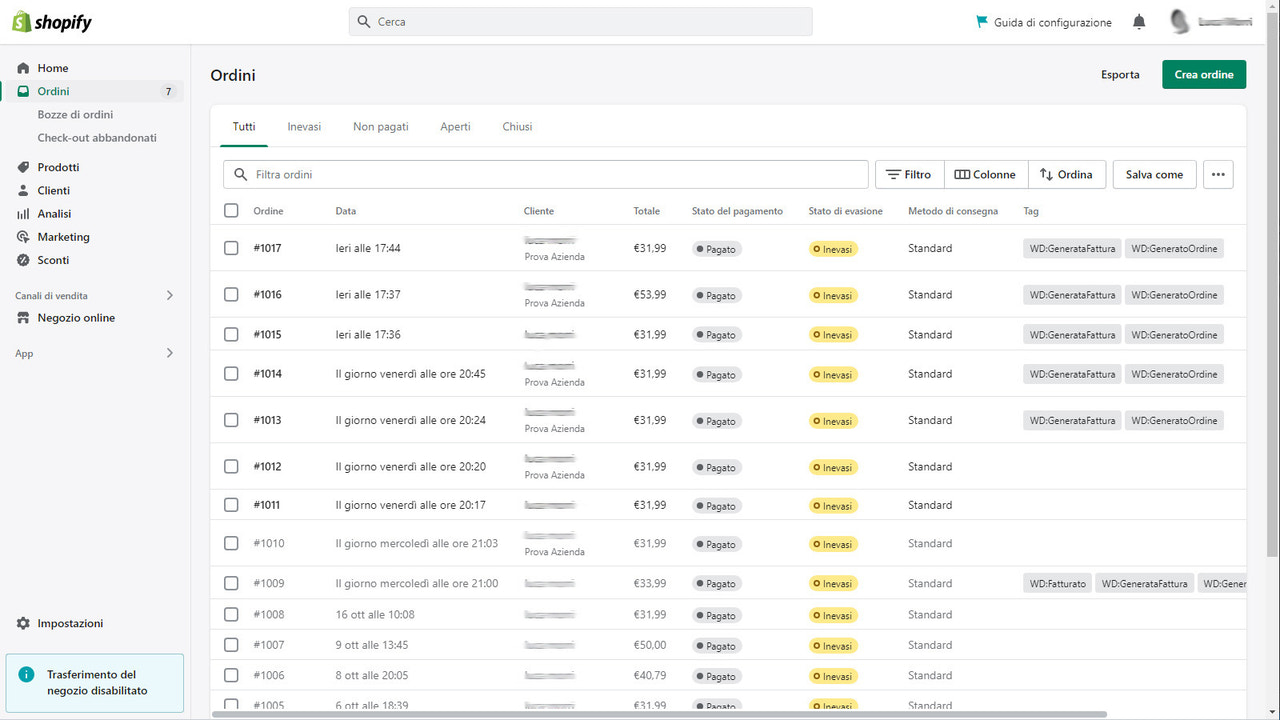1280x720 pixels.
Task: Open Sconti with the discount badge icon
Action: (23, 260)
